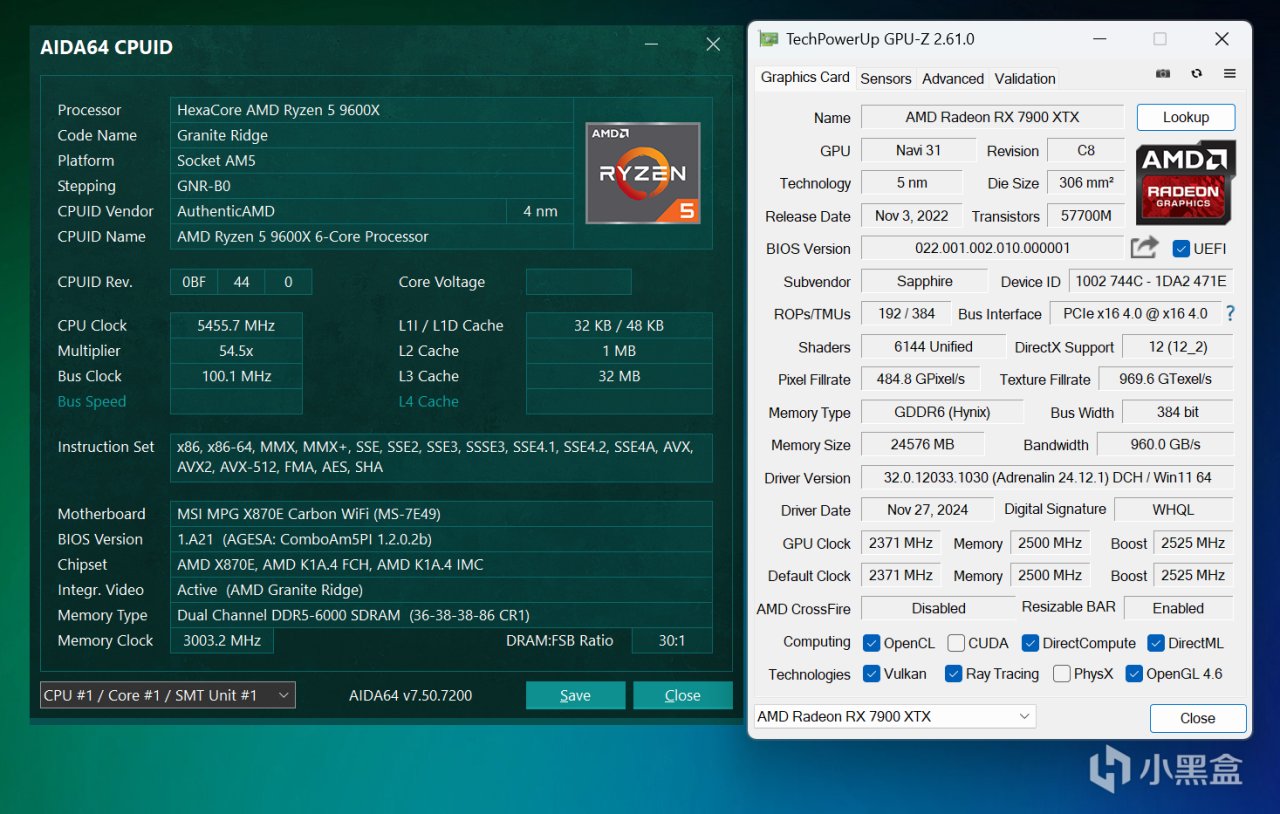Click the Save button in AIDA64
The width and height of the screenshot is (1280, 814).
point(575,695)
